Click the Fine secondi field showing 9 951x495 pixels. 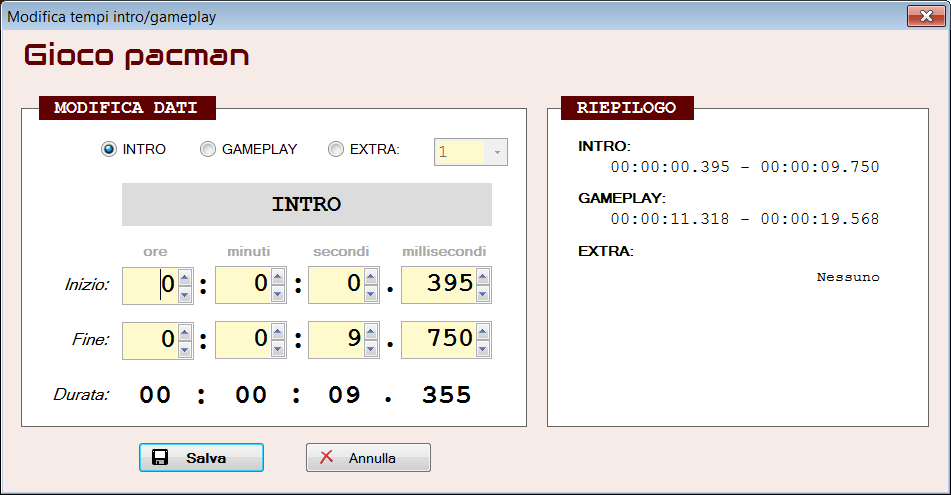click(335, 340)
